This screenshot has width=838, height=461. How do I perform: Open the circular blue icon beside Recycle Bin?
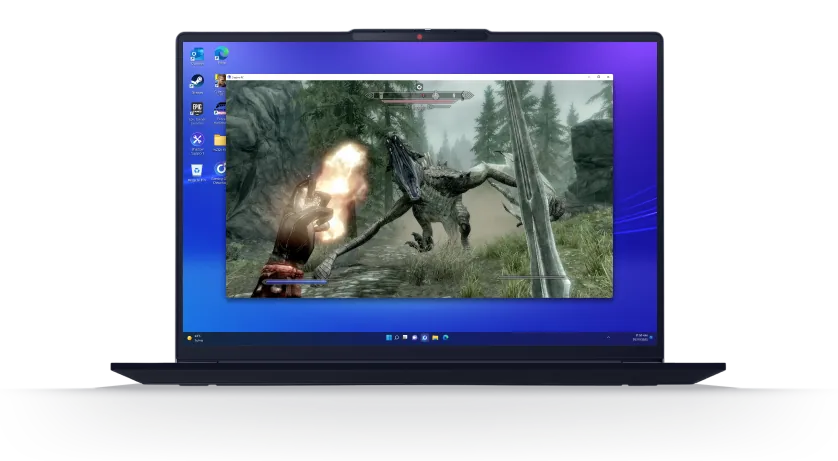220,173
